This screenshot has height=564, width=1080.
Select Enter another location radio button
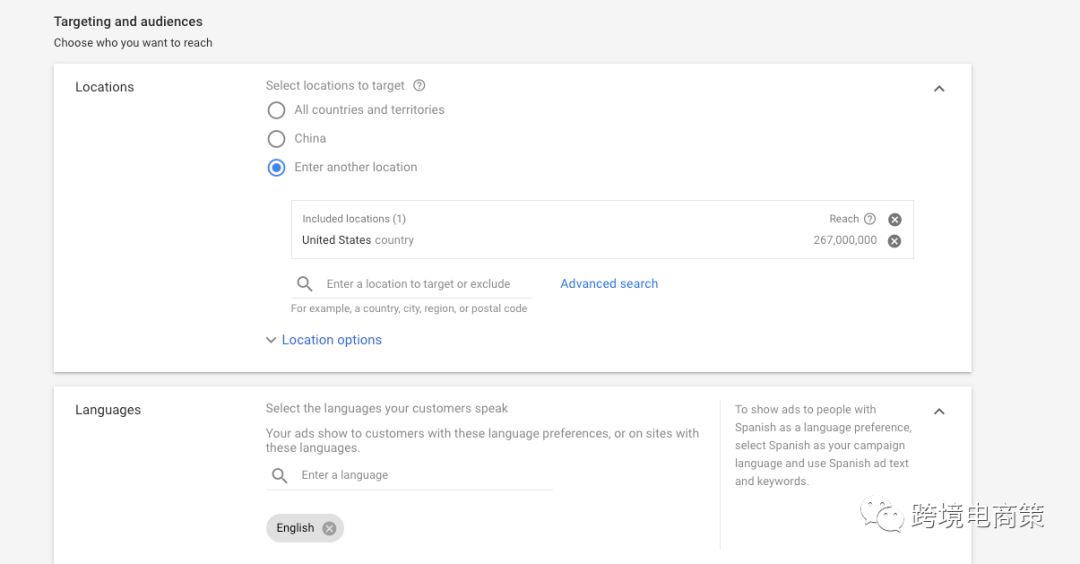click(276, 167)
